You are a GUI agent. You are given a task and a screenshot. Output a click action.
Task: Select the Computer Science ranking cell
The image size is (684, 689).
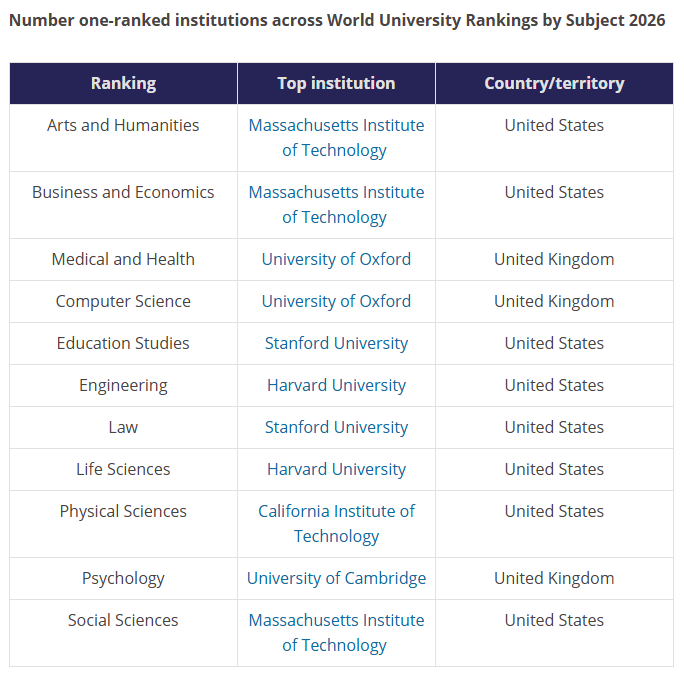[123, 301]
